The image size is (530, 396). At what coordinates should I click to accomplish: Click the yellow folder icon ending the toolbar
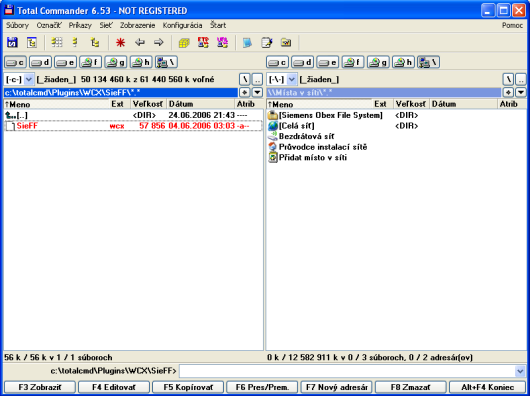coord(286,43)
